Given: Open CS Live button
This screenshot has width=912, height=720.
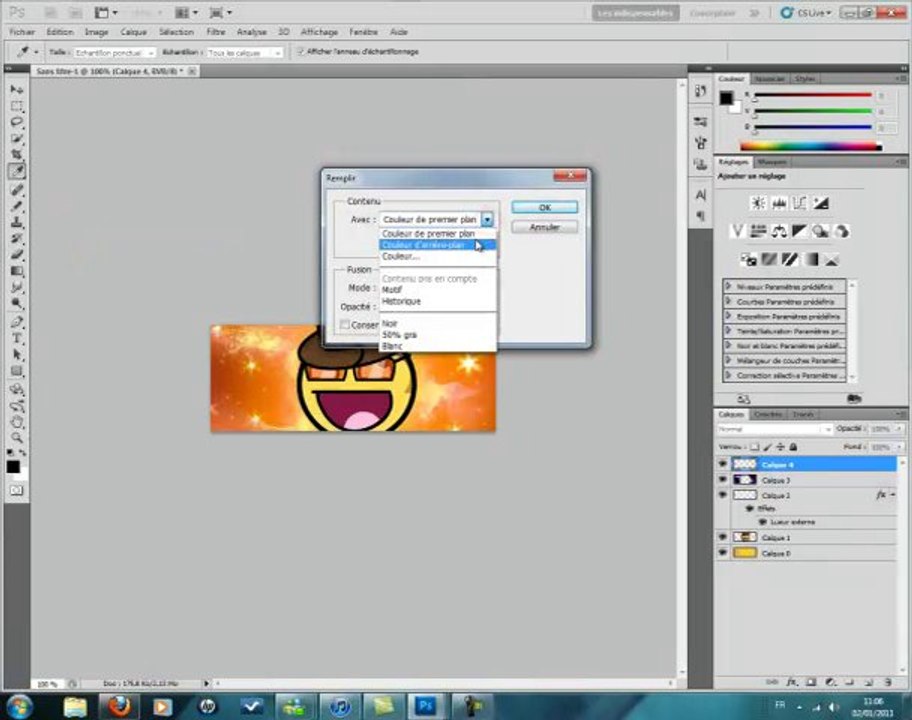Looking at the screenshot, I should 806,13.
